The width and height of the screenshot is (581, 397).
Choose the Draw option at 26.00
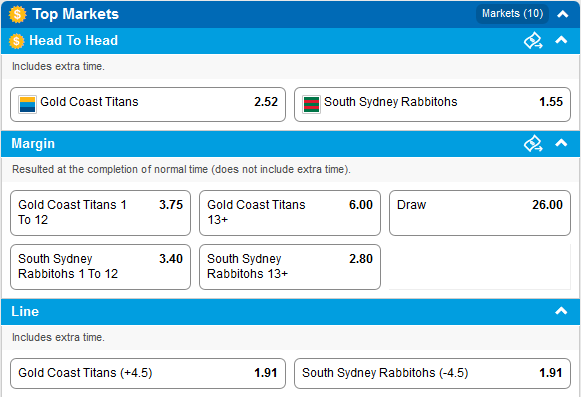(x=480, y=213)
